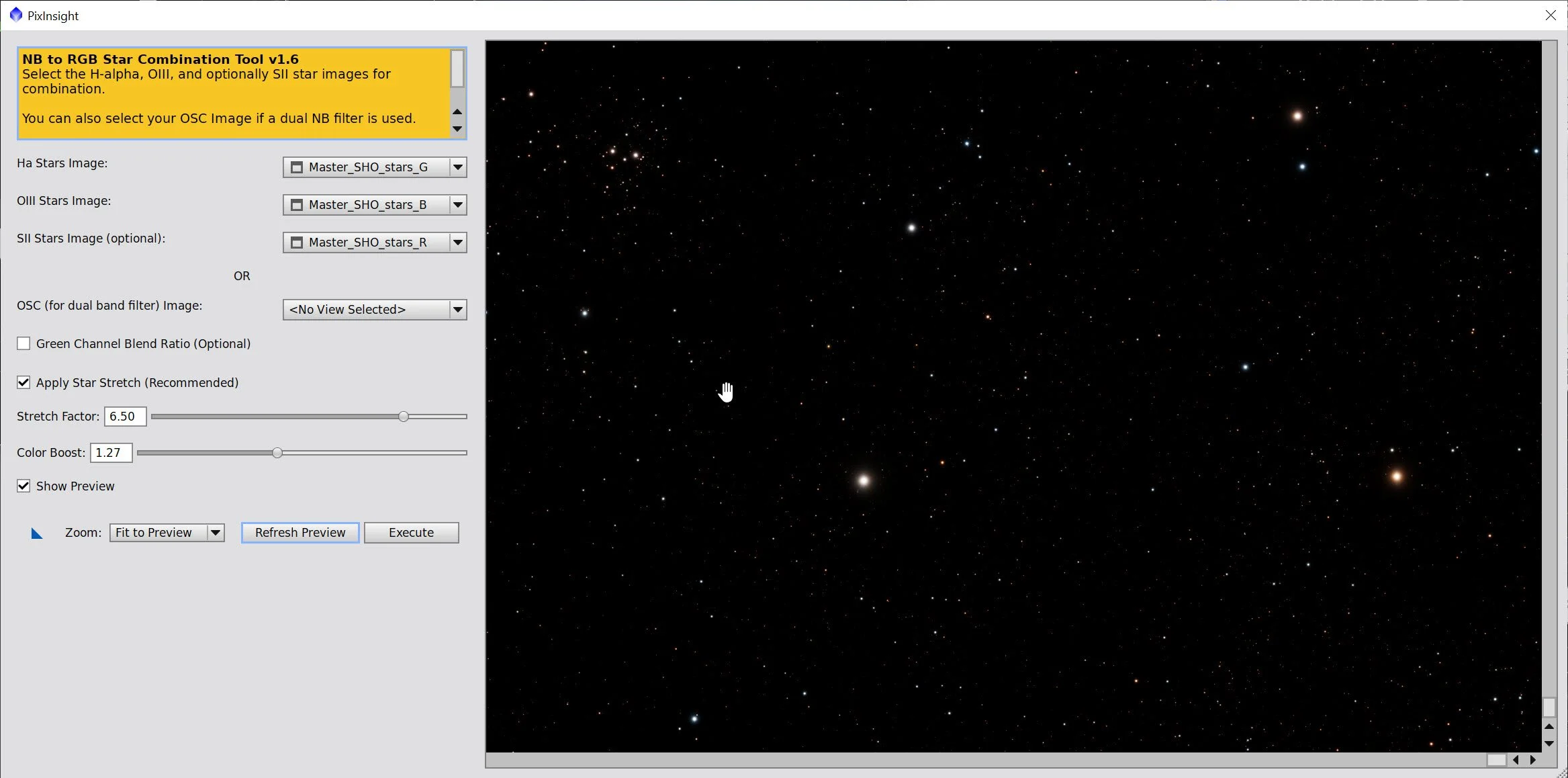
Task: Click the blue New Instance triangle icon
Action: (37, 533)
